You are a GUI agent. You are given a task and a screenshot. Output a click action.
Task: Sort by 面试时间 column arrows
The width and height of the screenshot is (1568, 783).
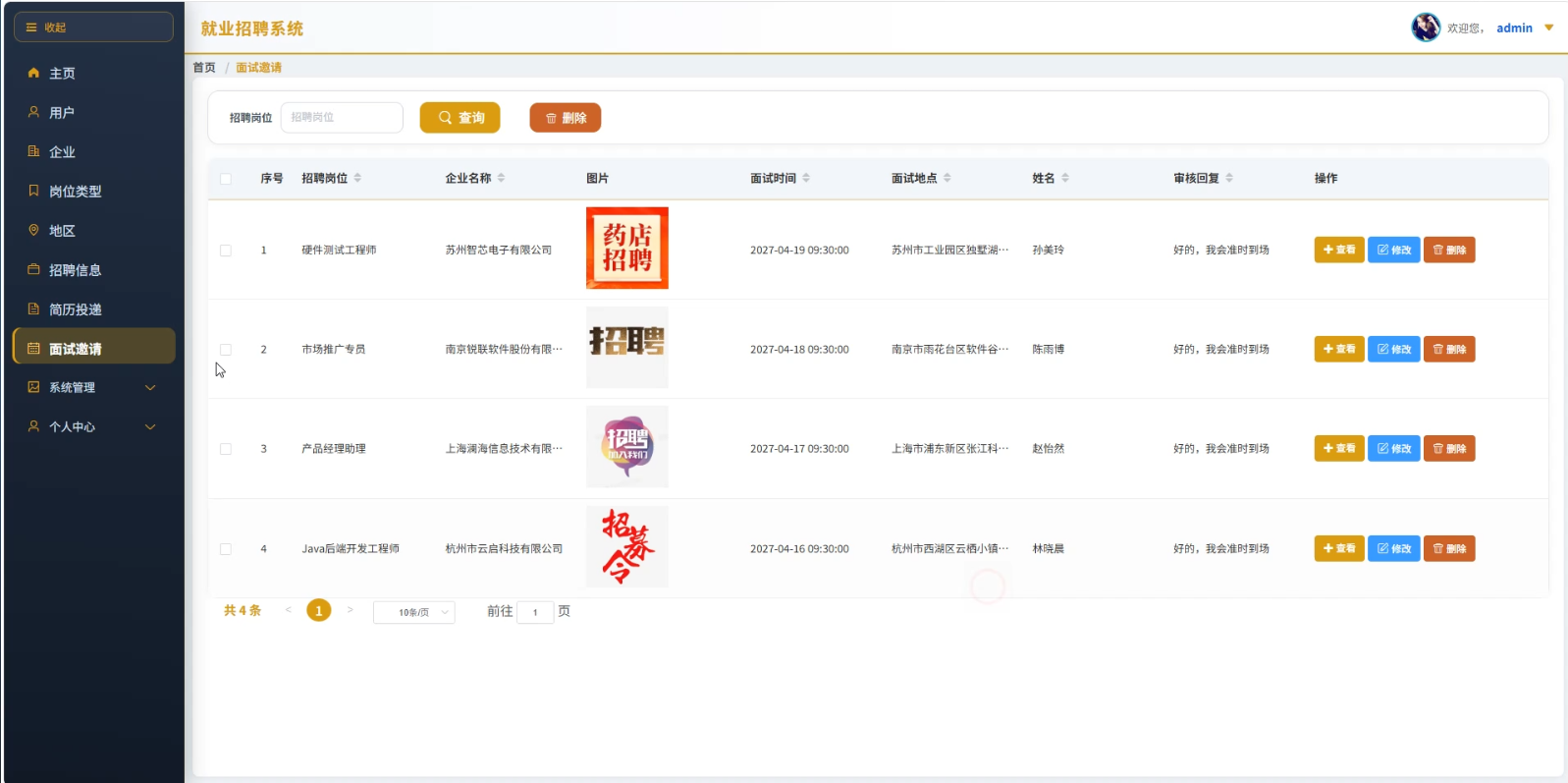(806, 178)
